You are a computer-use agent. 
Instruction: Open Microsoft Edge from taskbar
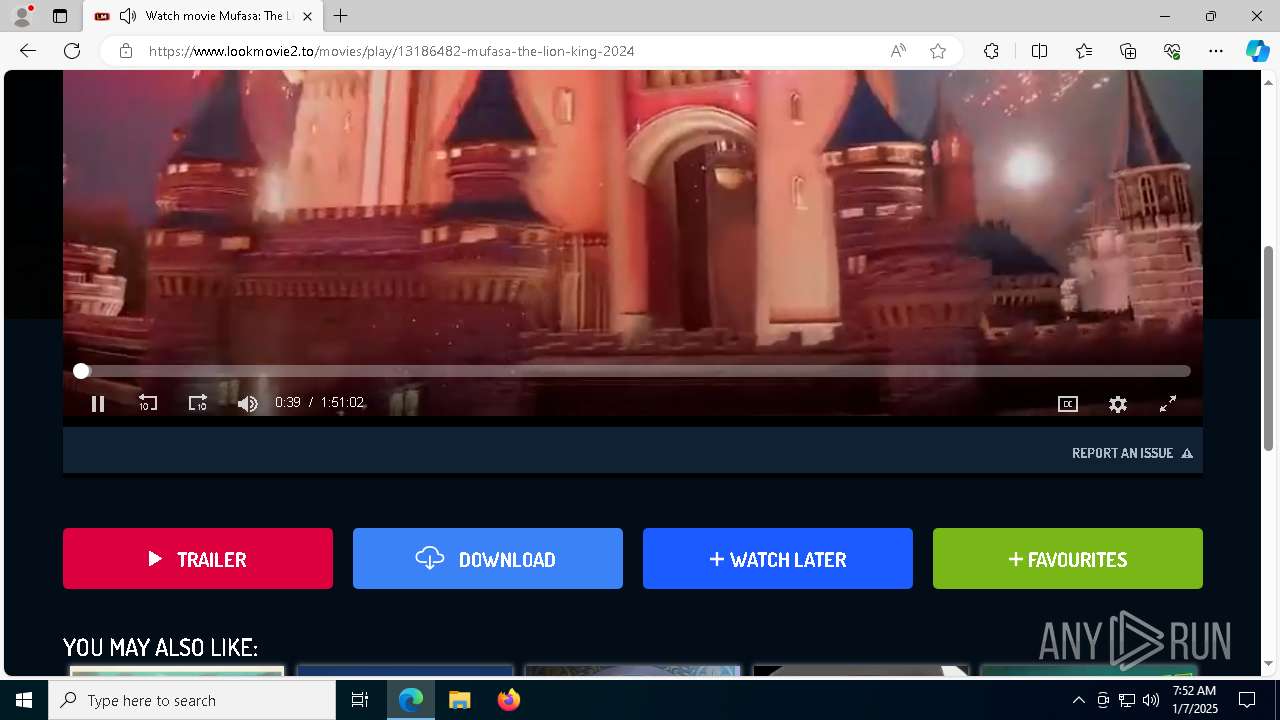tap(411, 700)
